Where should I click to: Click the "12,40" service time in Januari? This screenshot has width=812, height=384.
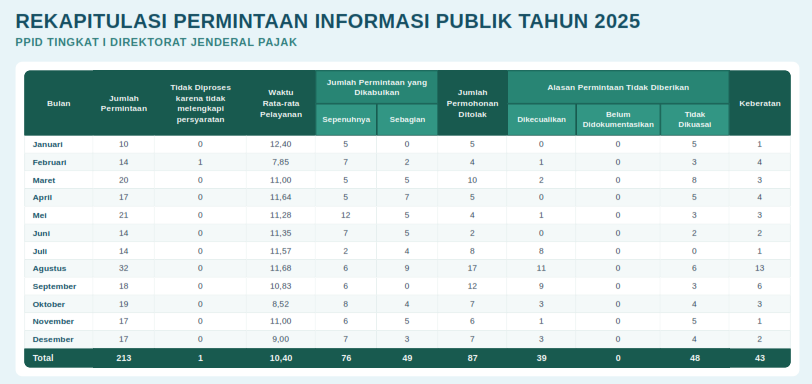coord(281,144)
